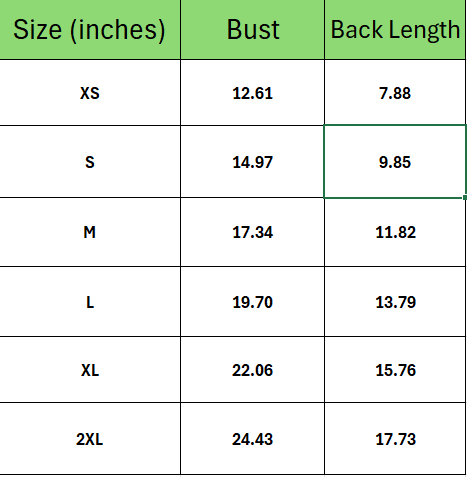Select the 19.70 bust cell
The height and width of the screenshot is (477, 467).
click(x=252, y=302)
